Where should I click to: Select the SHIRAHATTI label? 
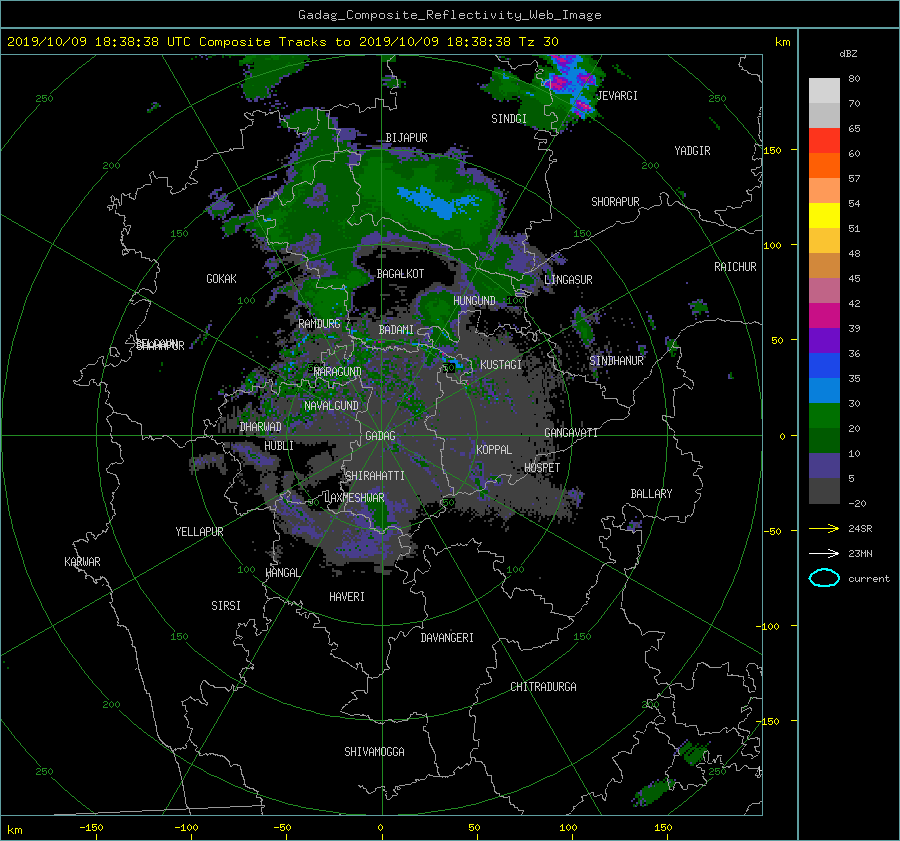375,476
